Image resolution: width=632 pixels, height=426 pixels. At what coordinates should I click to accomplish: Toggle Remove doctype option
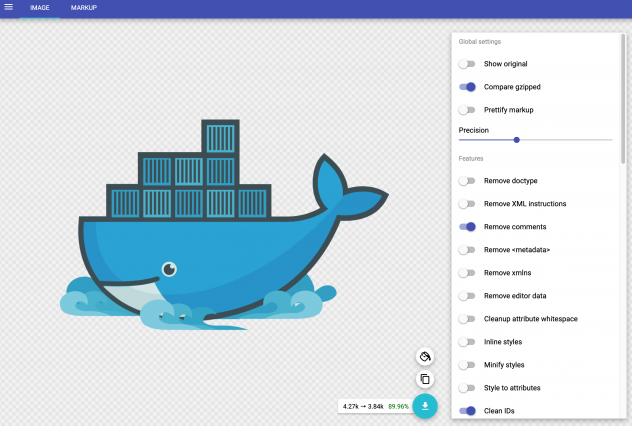(467, 181)
